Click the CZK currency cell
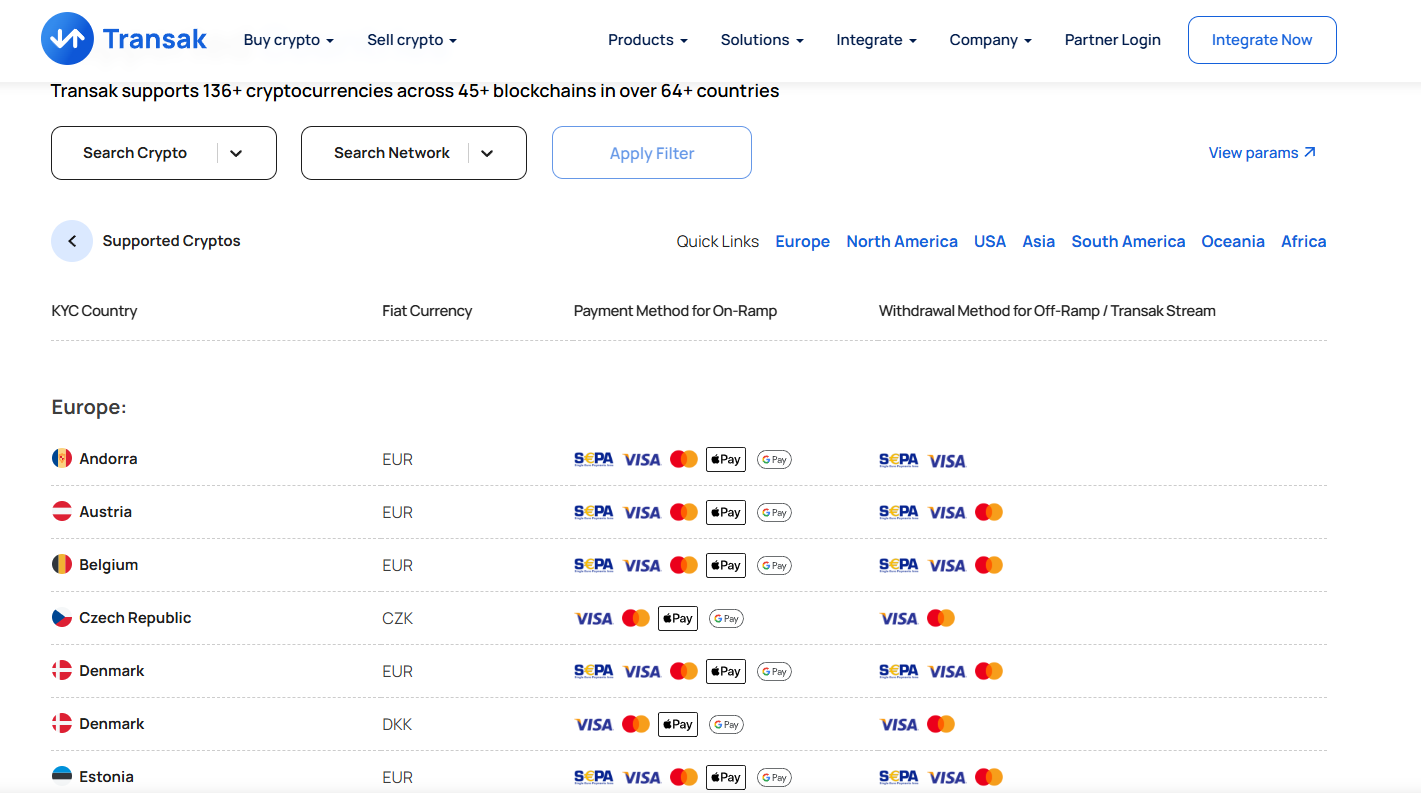The width and height of the screenshot is (1421, 793). [x=397, y=618]
